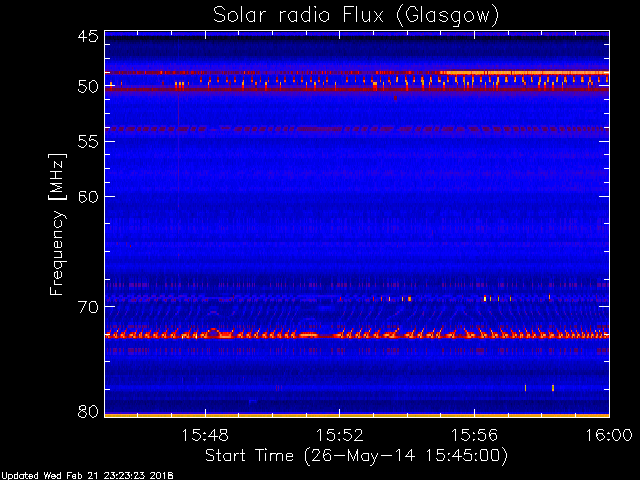Viewport: 640px width, 480px height.
Task: Select the 45 frequency tick label
Action: tap(88, 36)
